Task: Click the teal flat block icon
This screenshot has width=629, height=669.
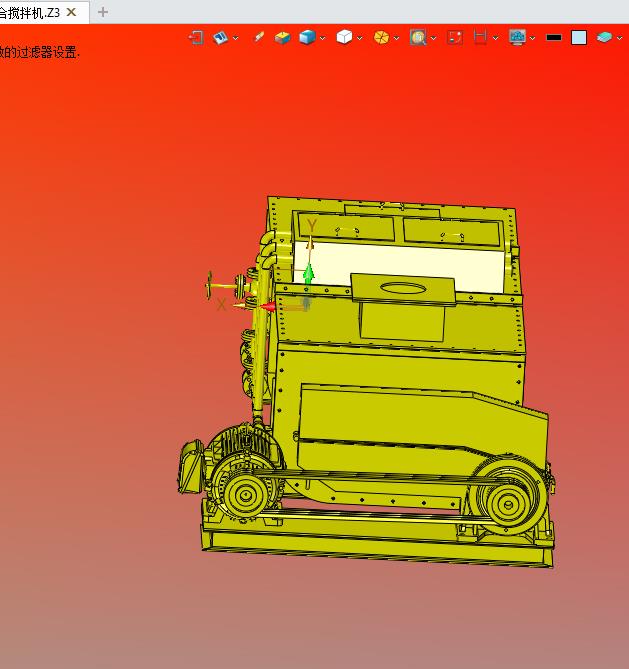Action: (x=604, y=38)
